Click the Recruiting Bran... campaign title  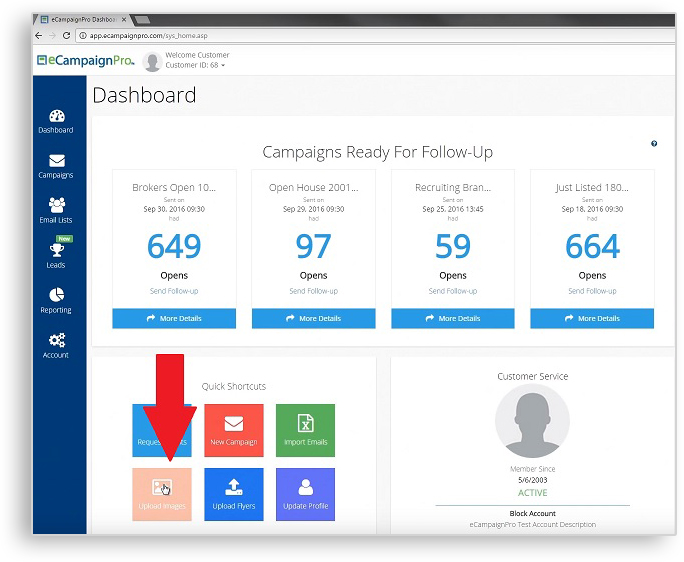click(x=453, y=188)
